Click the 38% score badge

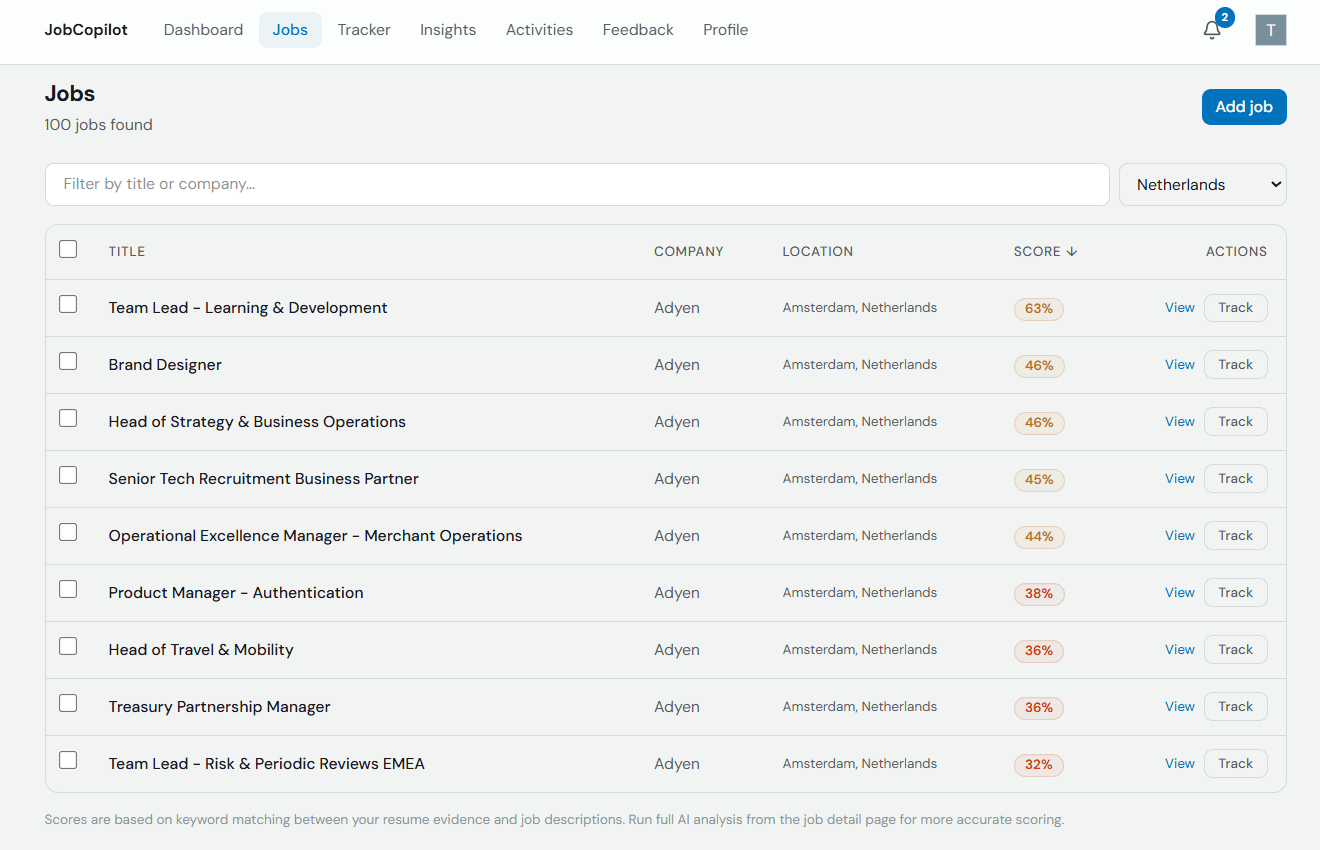click(1039, 594)
